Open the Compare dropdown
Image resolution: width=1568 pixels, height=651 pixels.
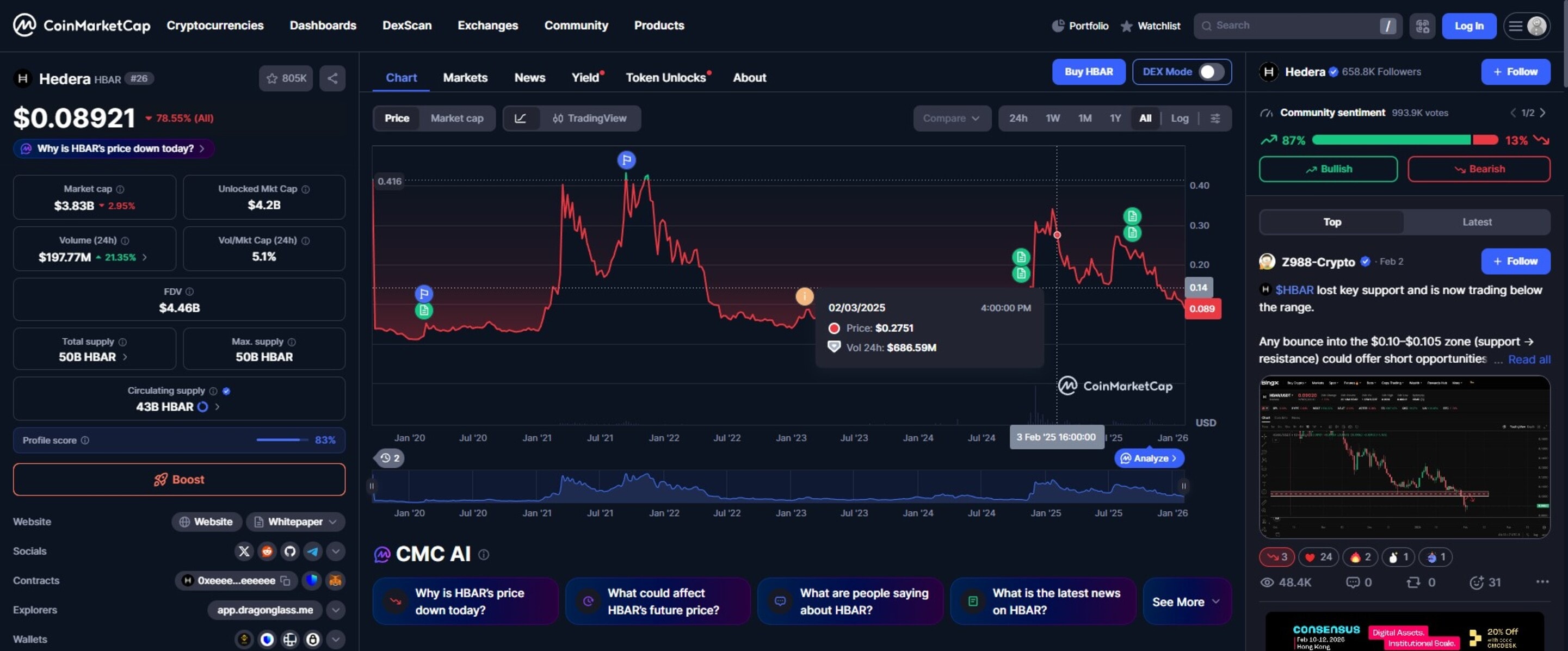point(952,118)
